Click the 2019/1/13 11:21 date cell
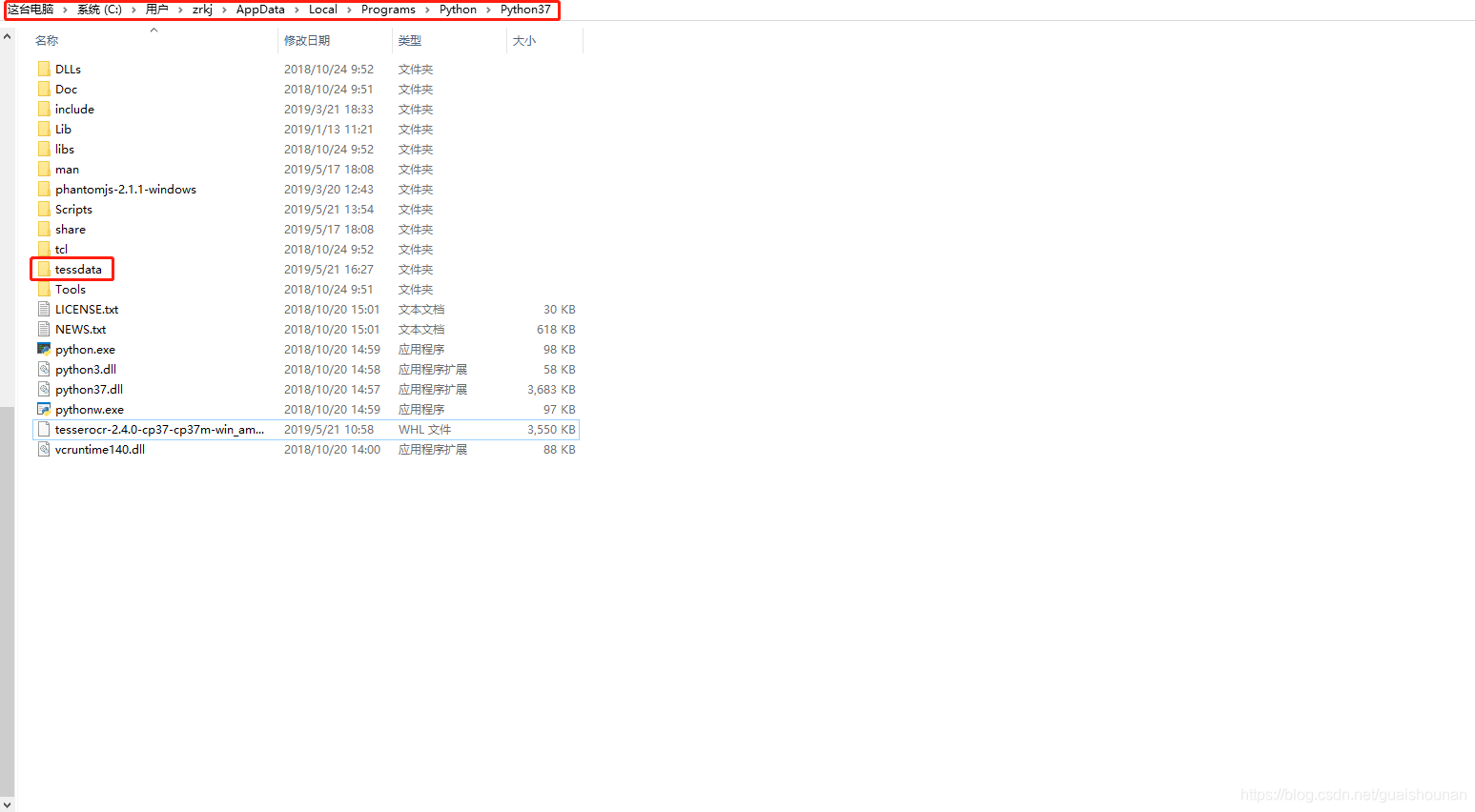The height and width of the screenshot is (812, 1475). (329, 129)
